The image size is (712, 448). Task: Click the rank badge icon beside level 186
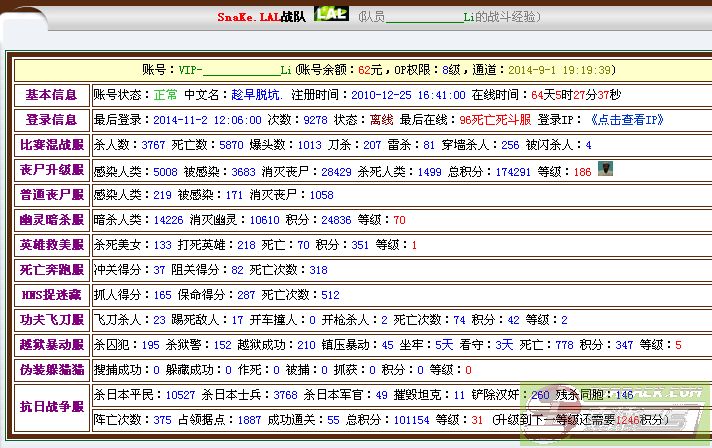605,168
